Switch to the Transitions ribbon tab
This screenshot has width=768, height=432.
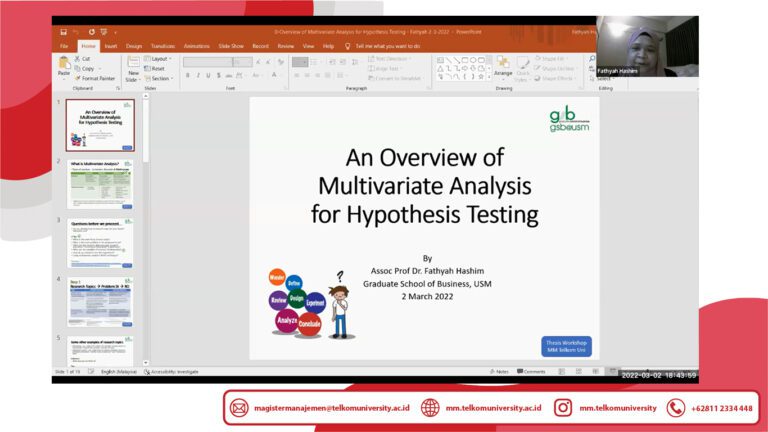pyautogui.click(x=163, y=46)
